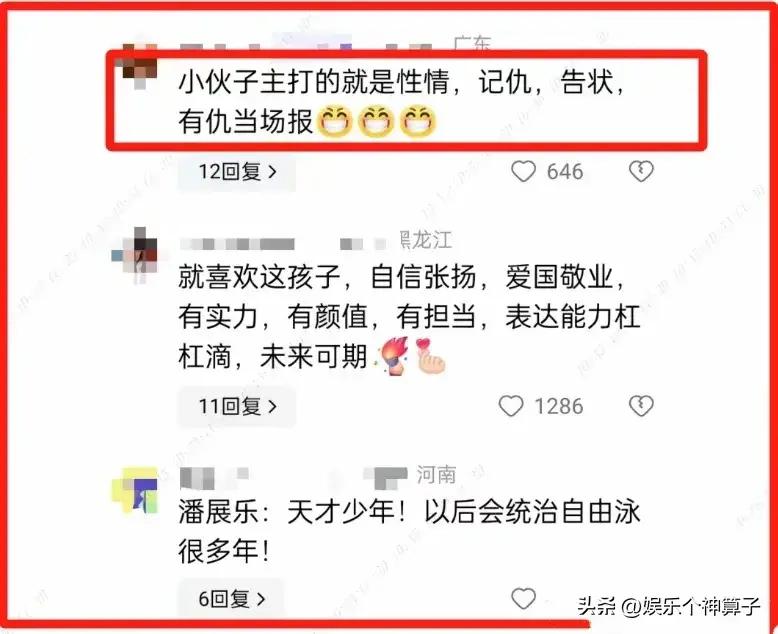Click the 646 like count
Image resolution: width=778 pixels, height=634 pixels.
[x=565, y=172]
